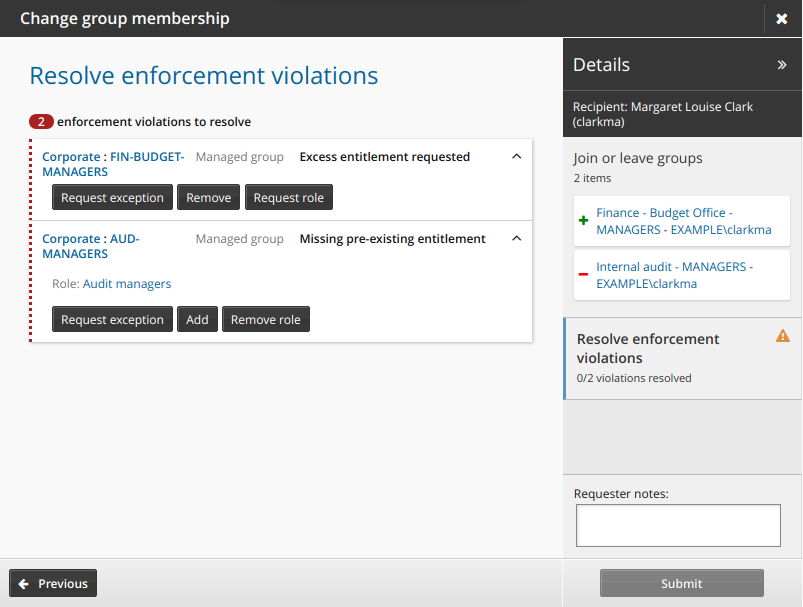The height and width of the screenshot is (607, 803).
Task: Collapse the AUD-MANAGERS violation row
Action: coord(516,239)
